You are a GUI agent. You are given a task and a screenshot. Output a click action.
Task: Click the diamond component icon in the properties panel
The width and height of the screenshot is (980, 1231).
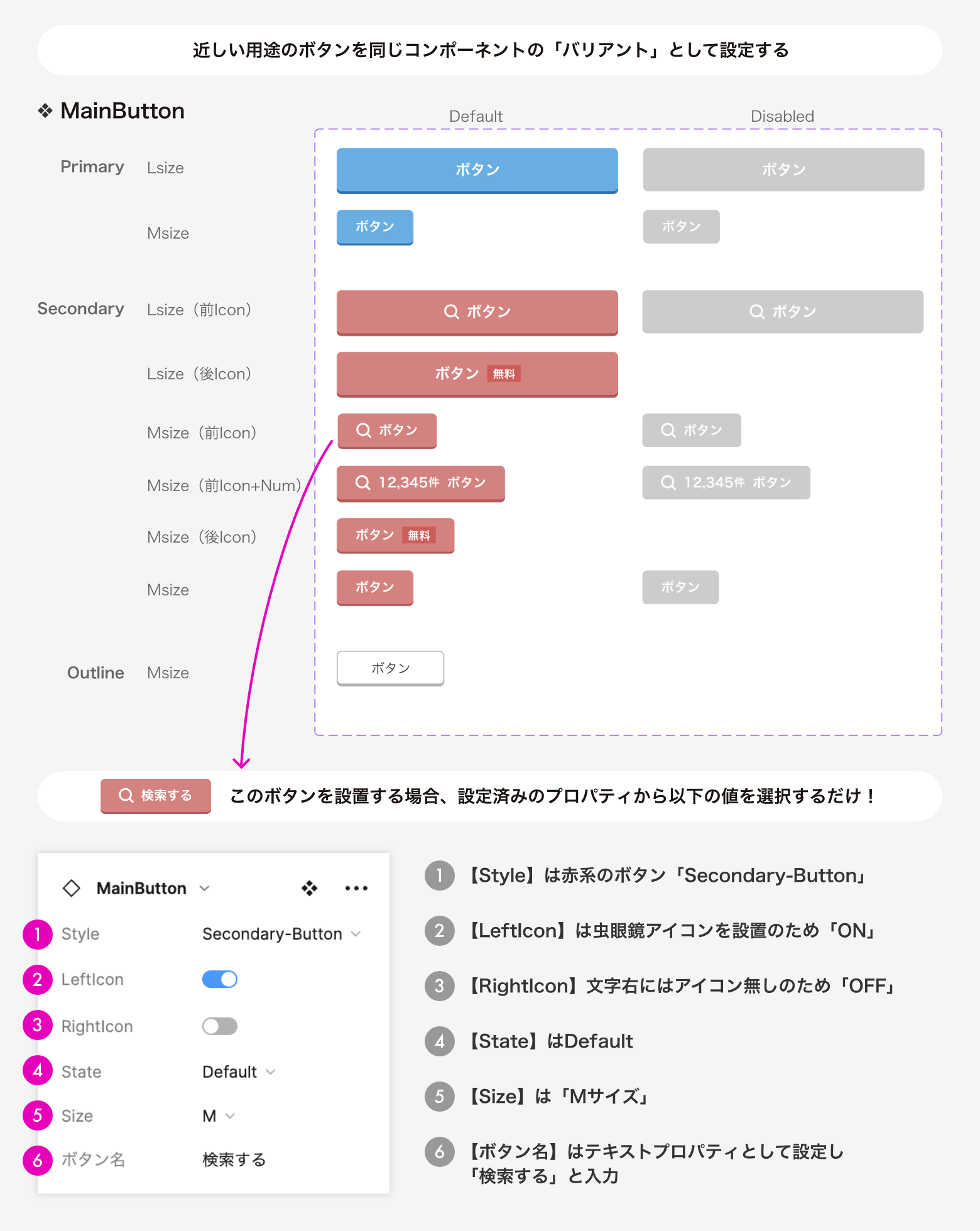click(x=72, y=887)
